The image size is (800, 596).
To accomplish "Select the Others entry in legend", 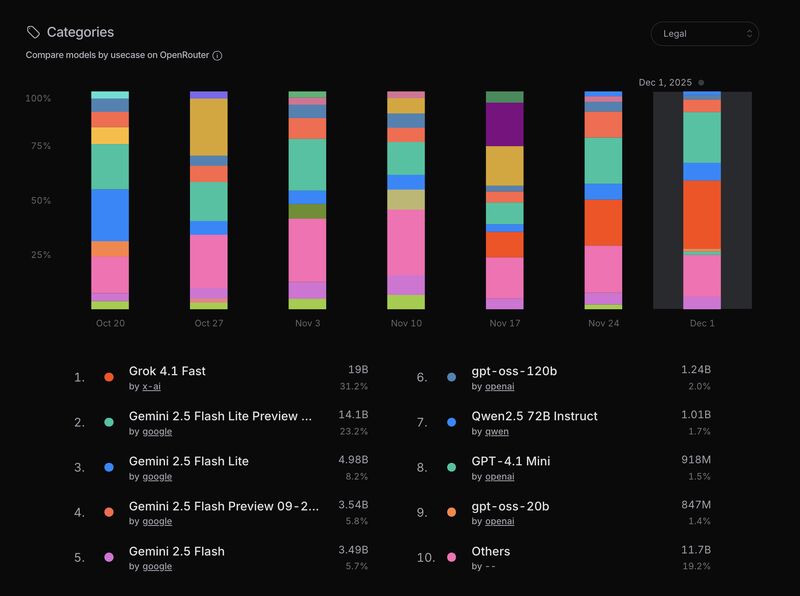I will click(x=491, y=551).
